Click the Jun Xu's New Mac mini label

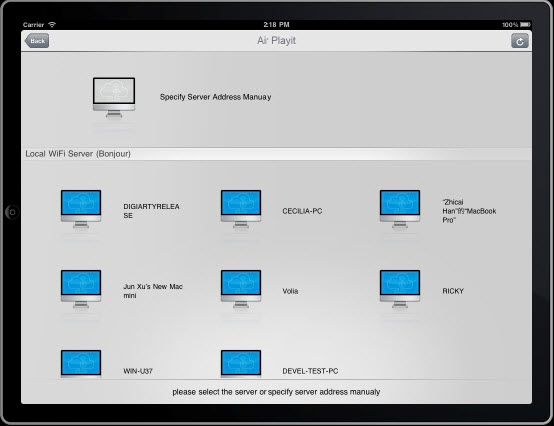click(153, 291)
